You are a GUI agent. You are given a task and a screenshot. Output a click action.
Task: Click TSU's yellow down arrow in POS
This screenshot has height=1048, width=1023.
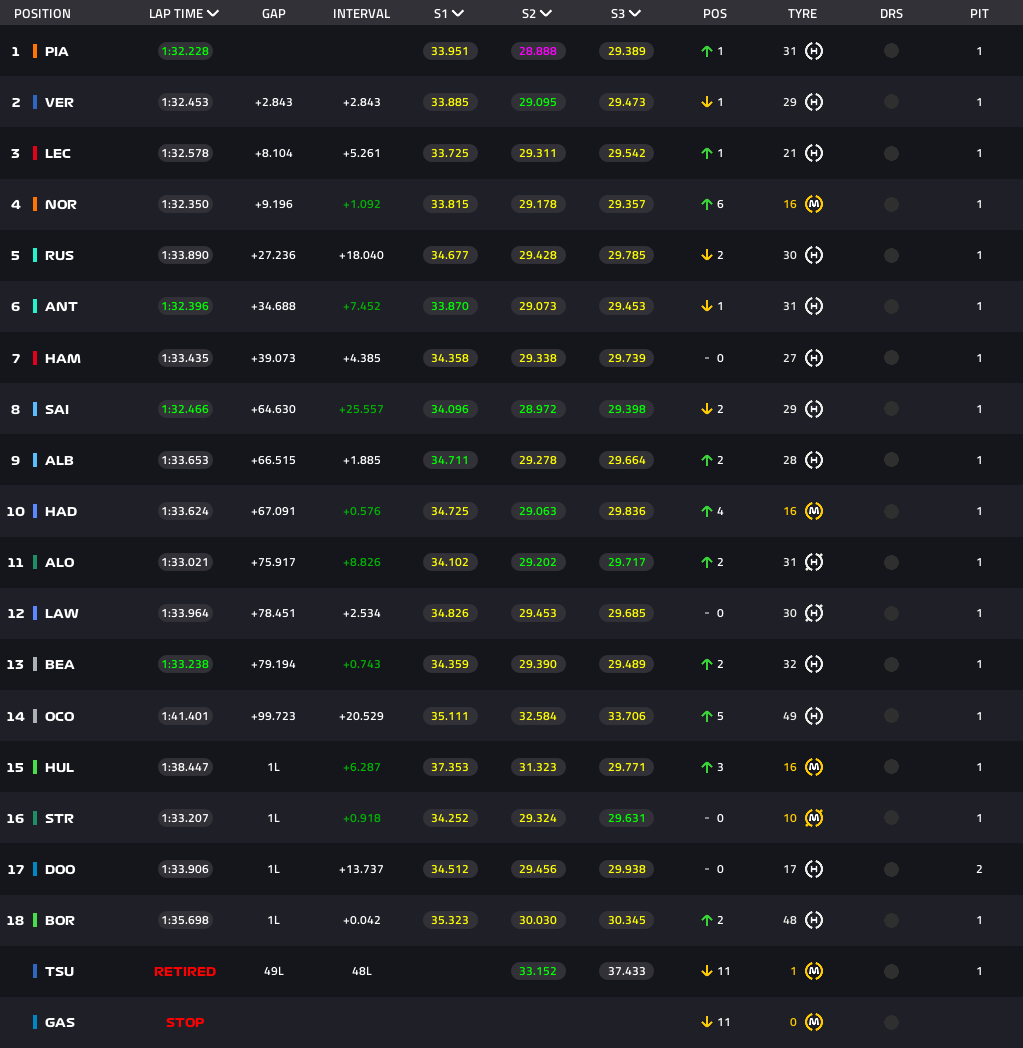706,971
